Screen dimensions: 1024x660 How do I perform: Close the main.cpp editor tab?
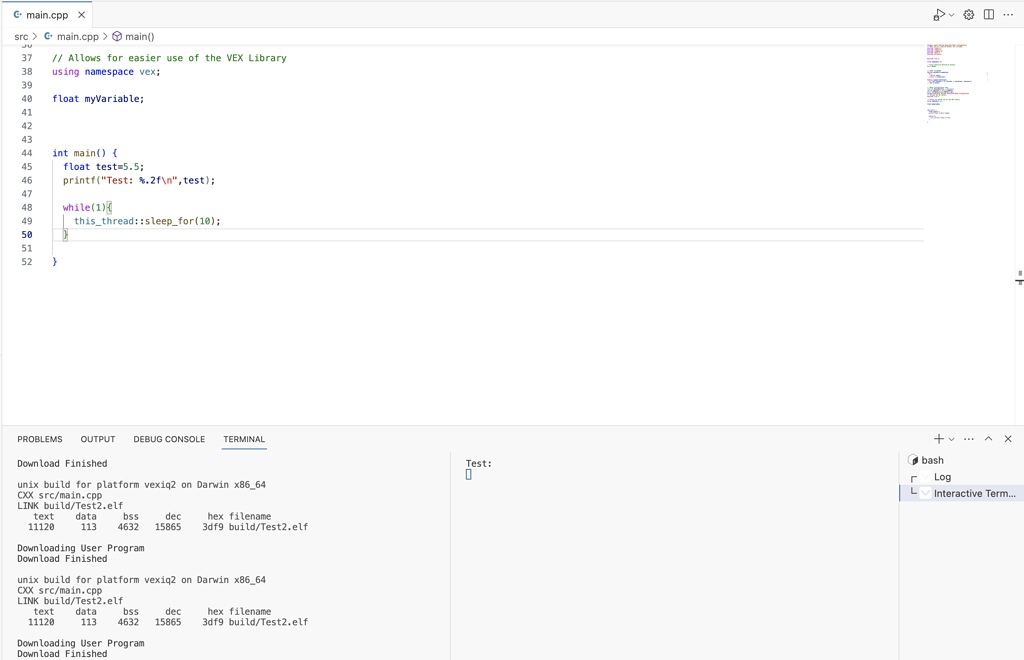click(x=81, y=14)
